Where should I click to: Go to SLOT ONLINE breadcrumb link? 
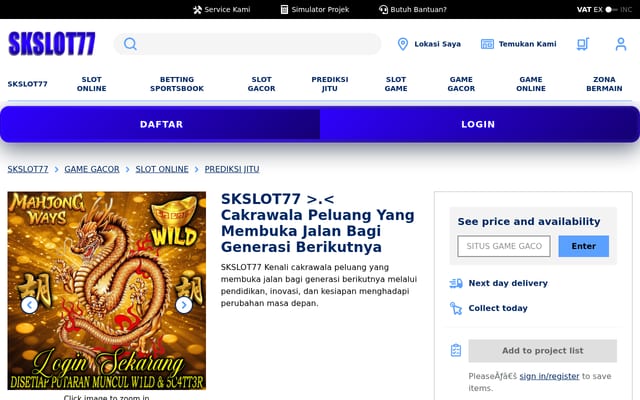[162, 169]
